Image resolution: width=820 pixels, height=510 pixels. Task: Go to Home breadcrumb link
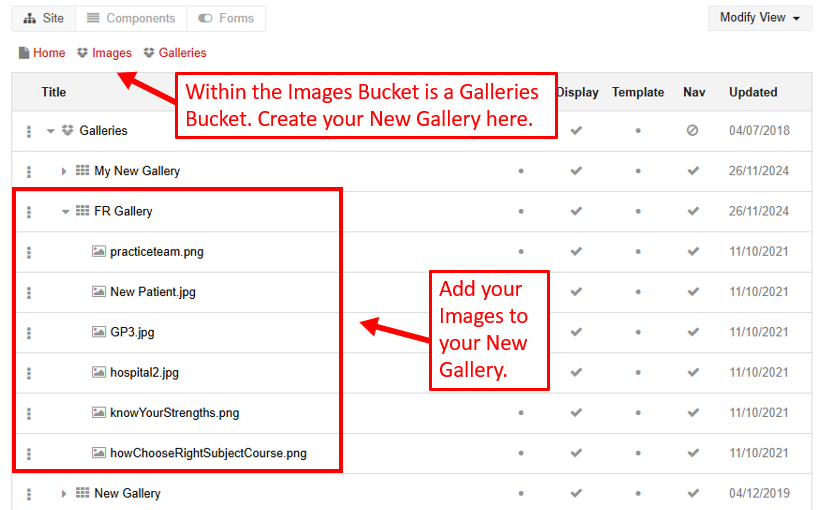(49, 53)
